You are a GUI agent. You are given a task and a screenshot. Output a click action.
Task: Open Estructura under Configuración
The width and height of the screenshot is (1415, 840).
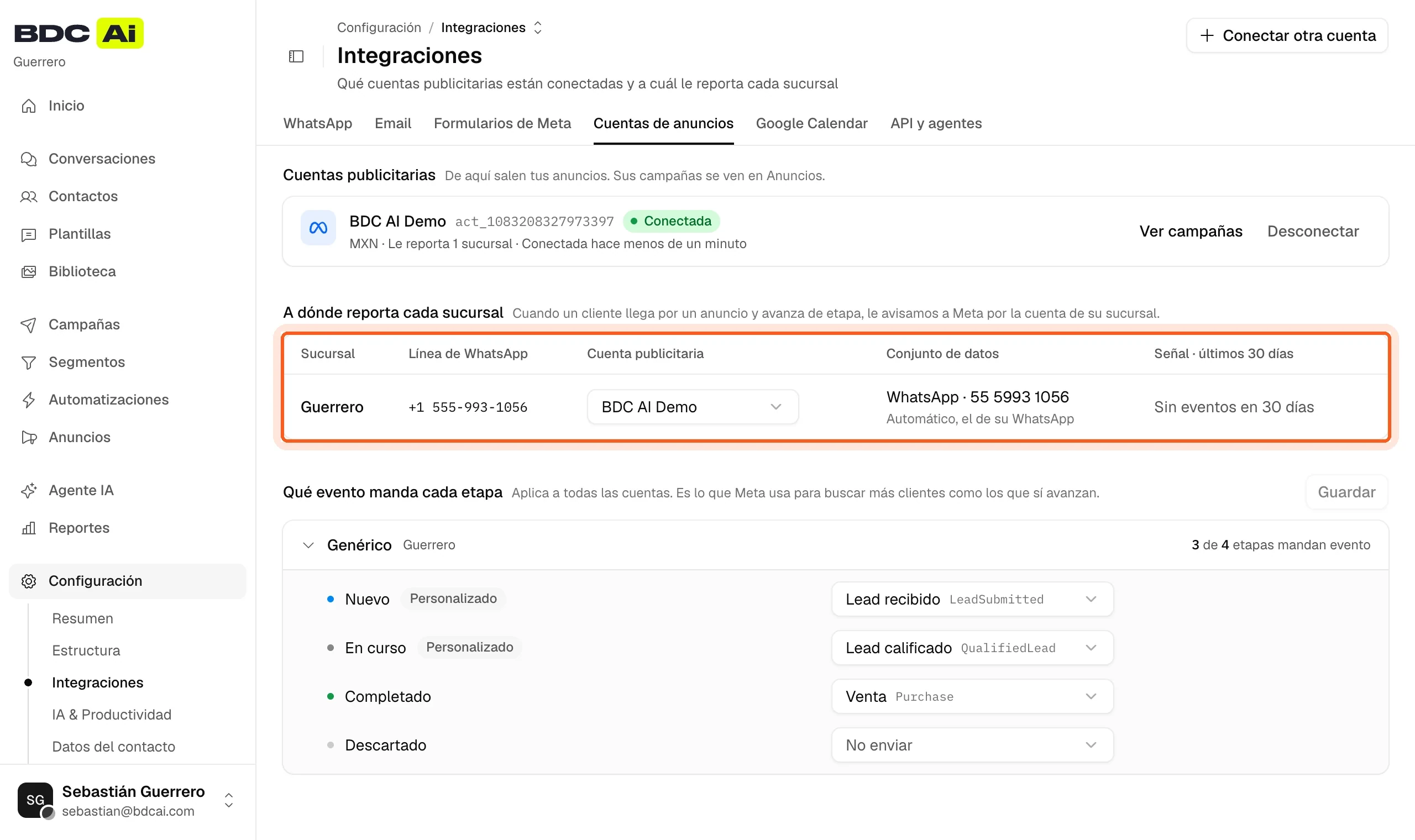coord(86,651)
